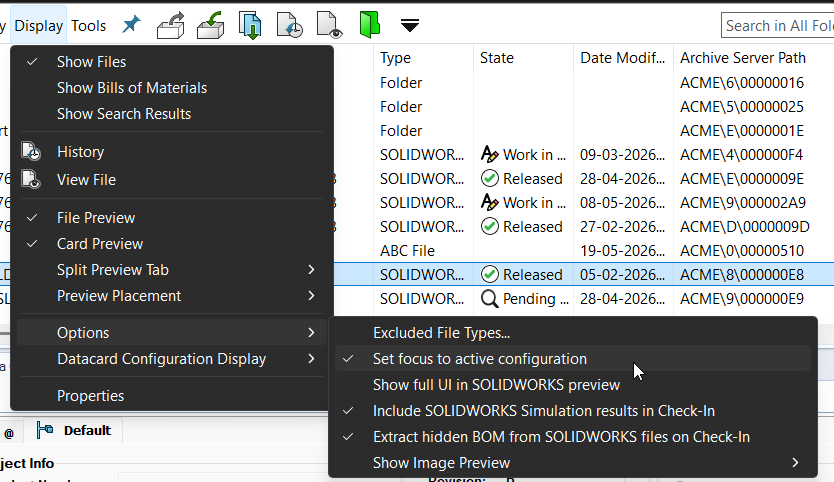This screenshot has height=482, width=834.
Task: Enable Show full UI in SOLIDWORKS preview
Action: coord(573,385)
